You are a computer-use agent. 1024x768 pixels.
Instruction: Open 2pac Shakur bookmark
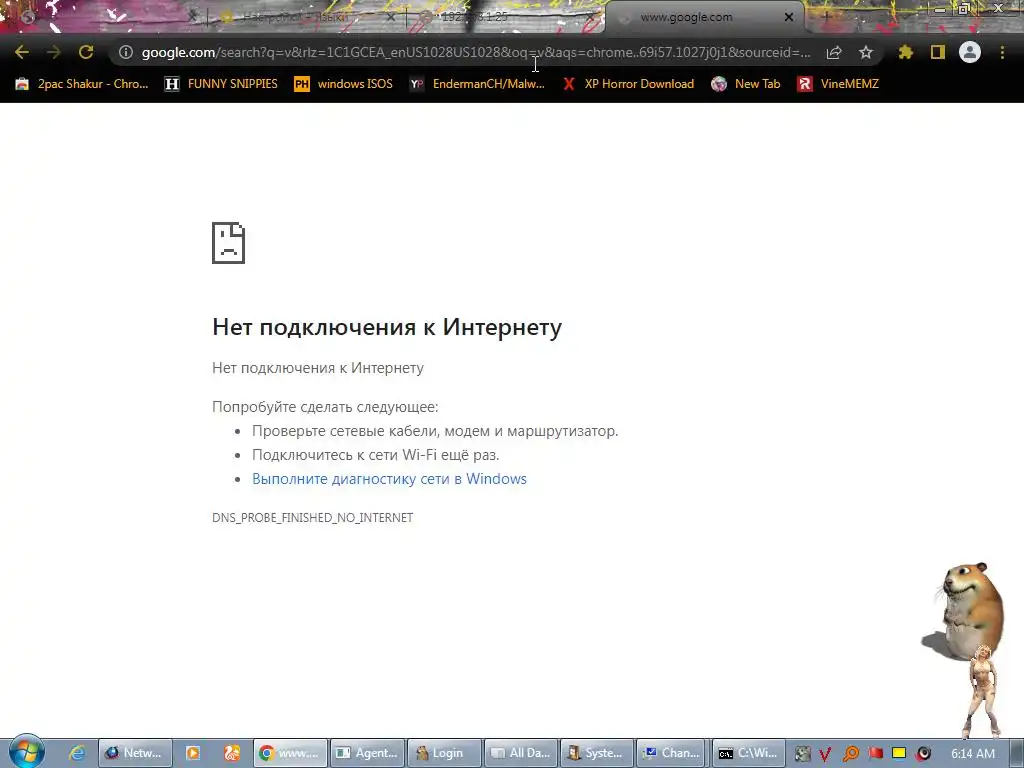[x=82, y=84]
